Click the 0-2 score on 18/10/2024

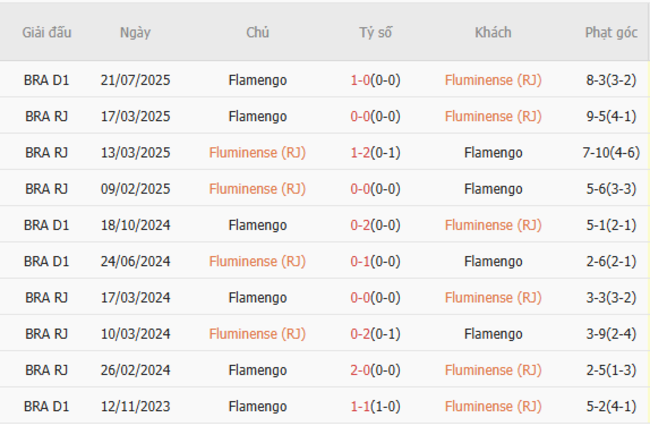pos(361,225)
